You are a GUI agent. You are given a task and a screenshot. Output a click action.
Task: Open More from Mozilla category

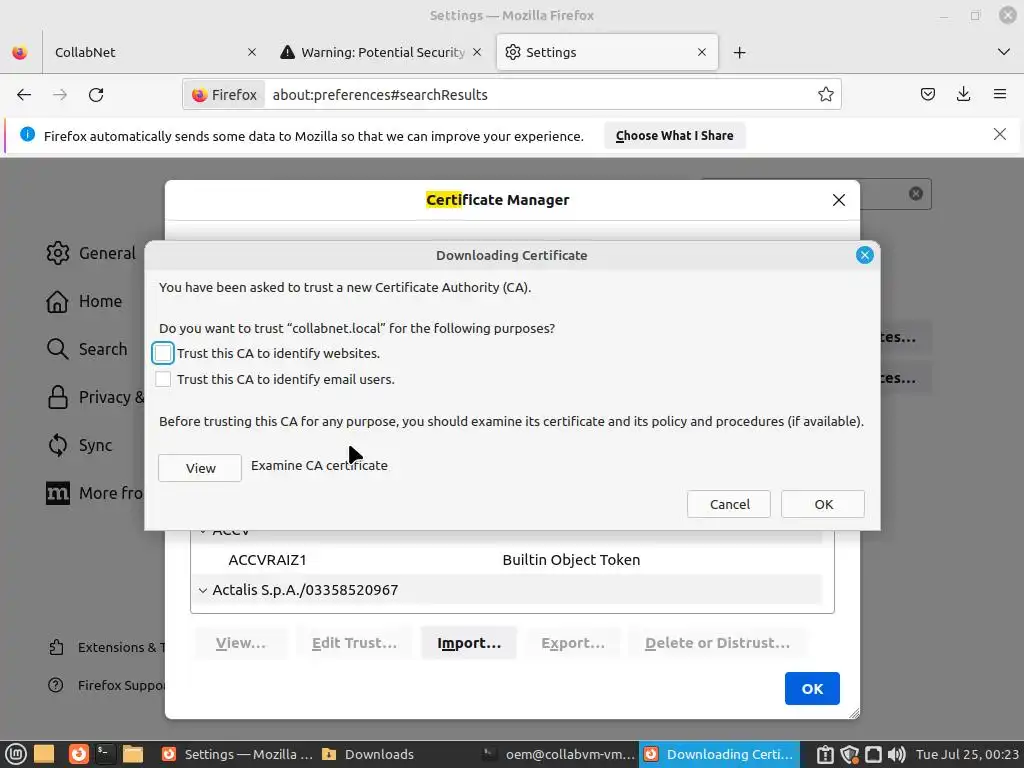[x=95, y=493]
